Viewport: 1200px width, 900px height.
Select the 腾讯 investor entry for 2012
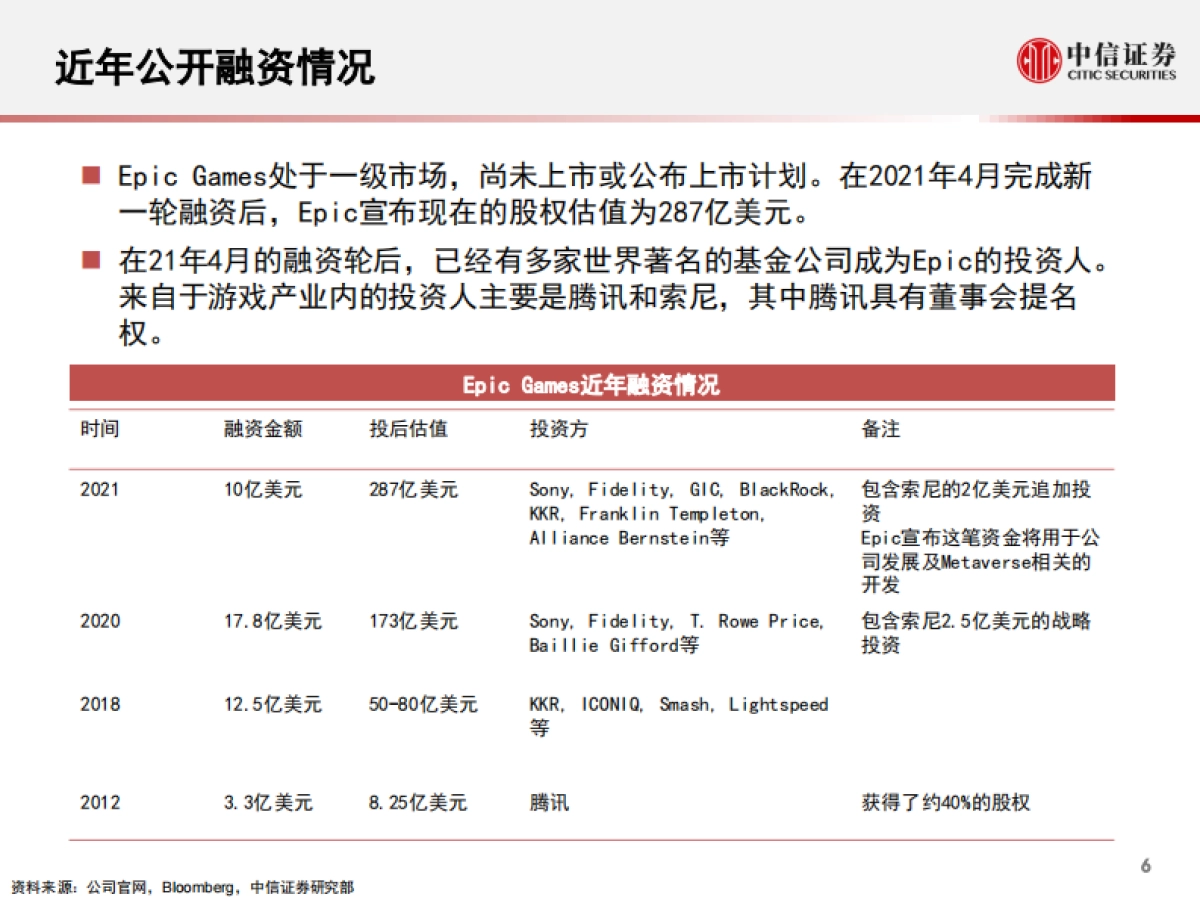549,802
